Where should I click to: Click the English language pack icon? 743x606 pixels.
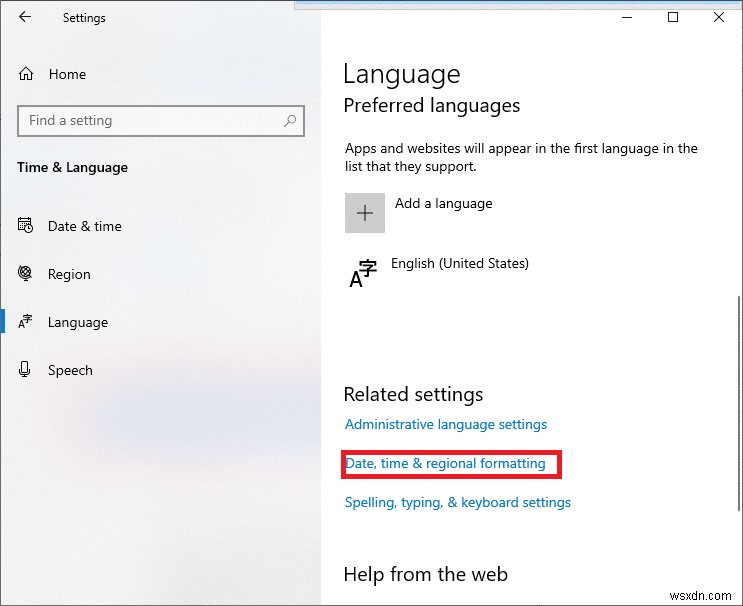[363, 273]
